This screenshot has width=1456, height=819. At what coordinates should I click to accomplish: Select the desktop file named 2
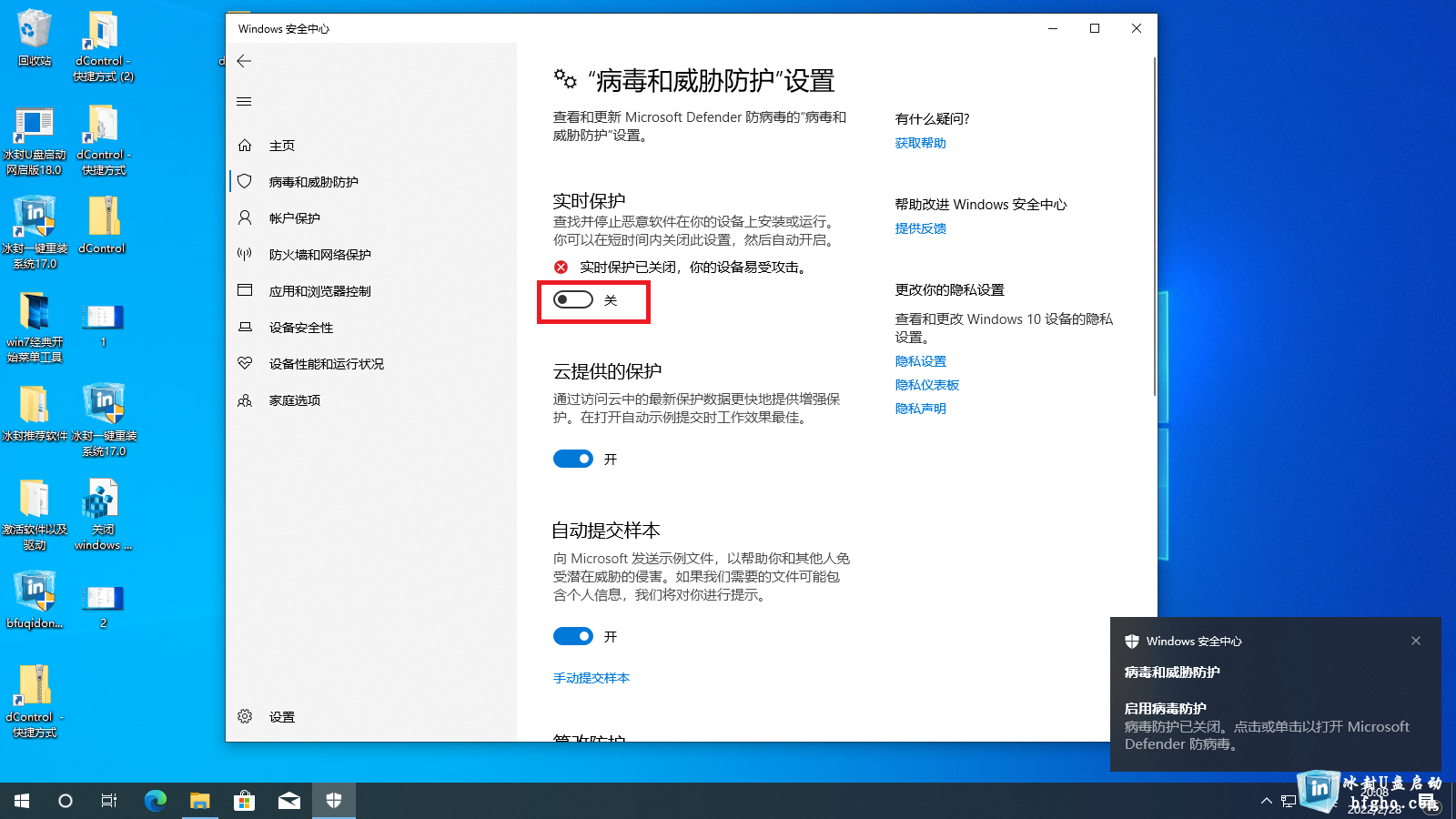(x=103, y=606)
